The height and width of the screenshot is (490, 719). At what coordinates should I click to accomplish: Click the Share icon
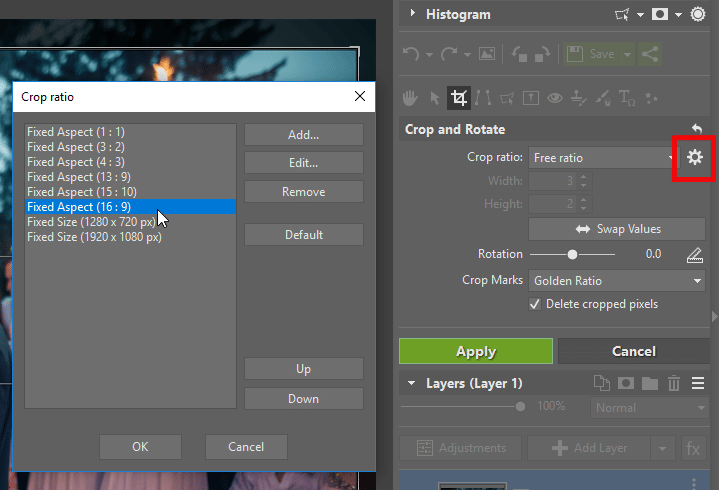click(650, 54)
